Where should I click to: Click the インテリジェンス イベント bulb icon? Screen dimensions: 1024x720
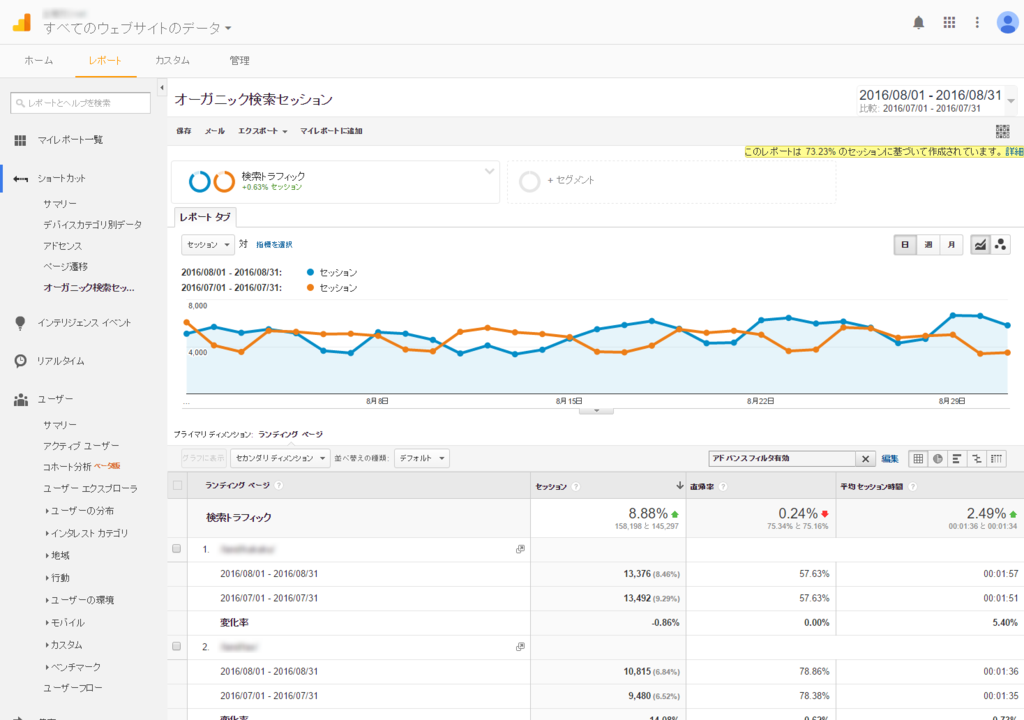[20, 323]
